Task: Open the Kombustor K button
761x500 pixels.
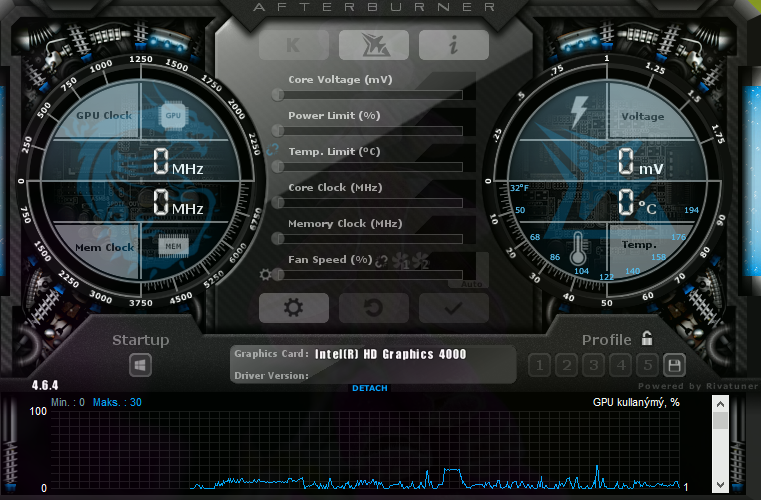Action: (x=294, y=45)
